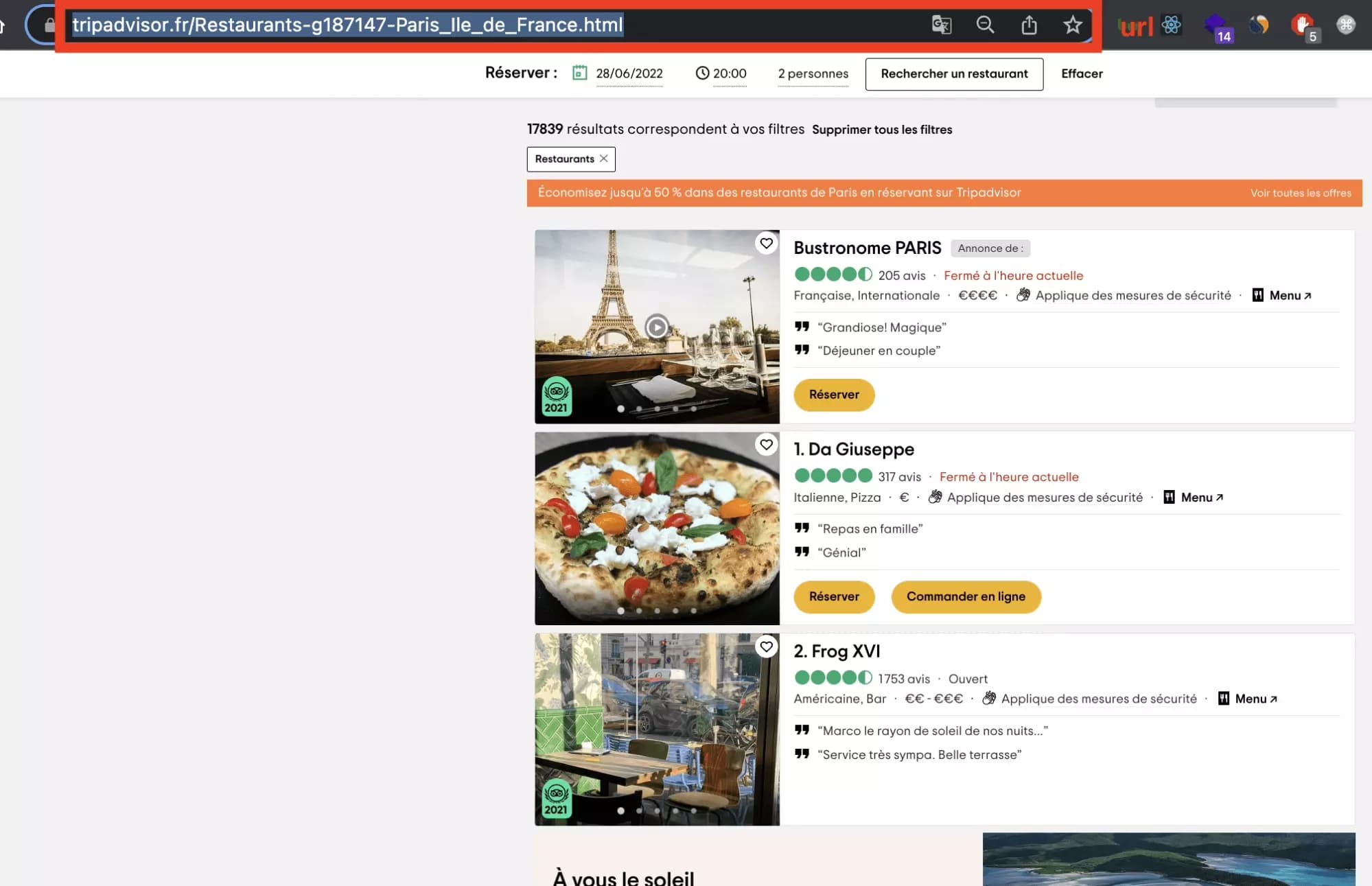
Task: Click the zoom magnifier icon in address bar
Action: (x=986, y=25)
